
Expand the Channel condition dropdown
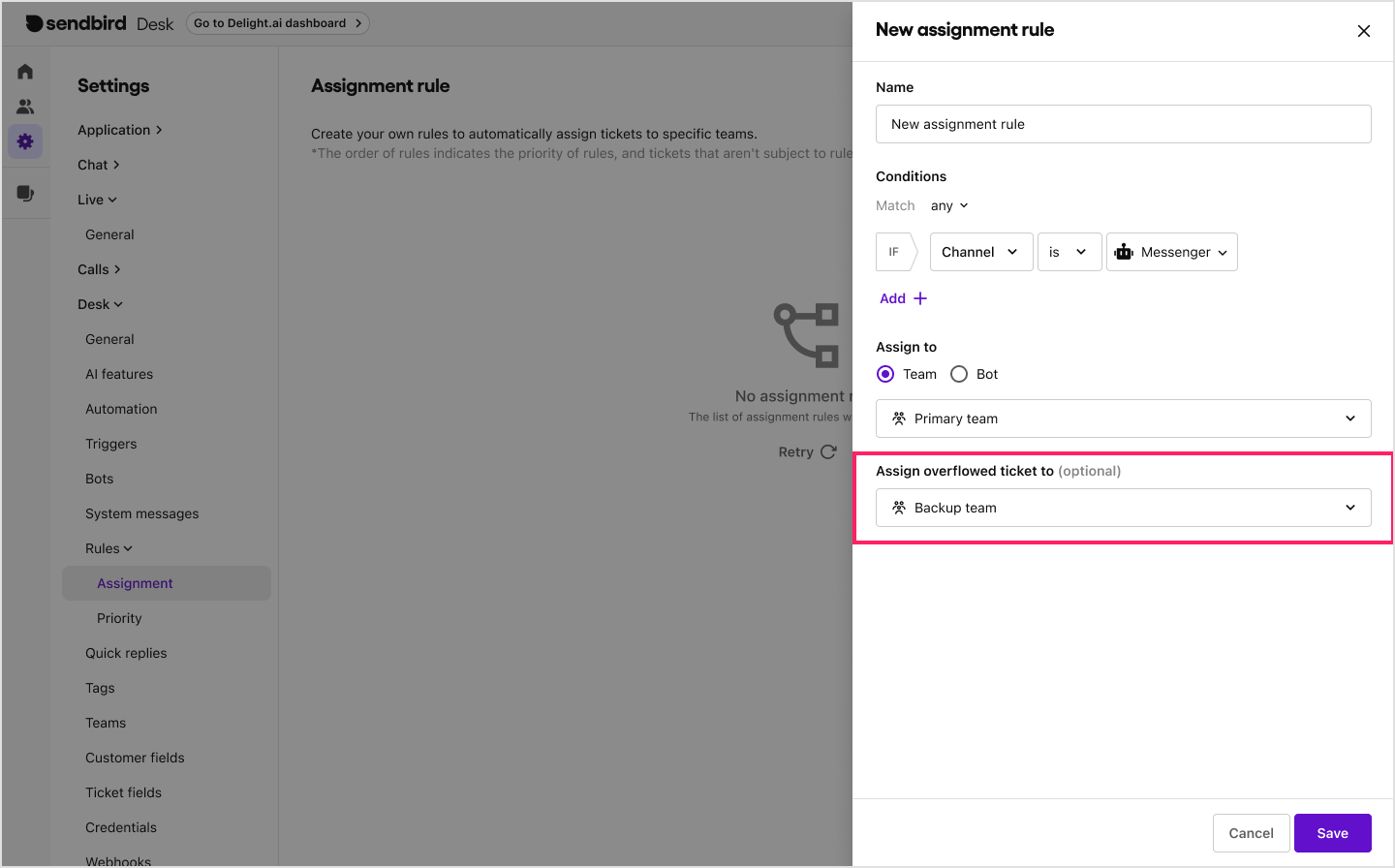point(980,251)
